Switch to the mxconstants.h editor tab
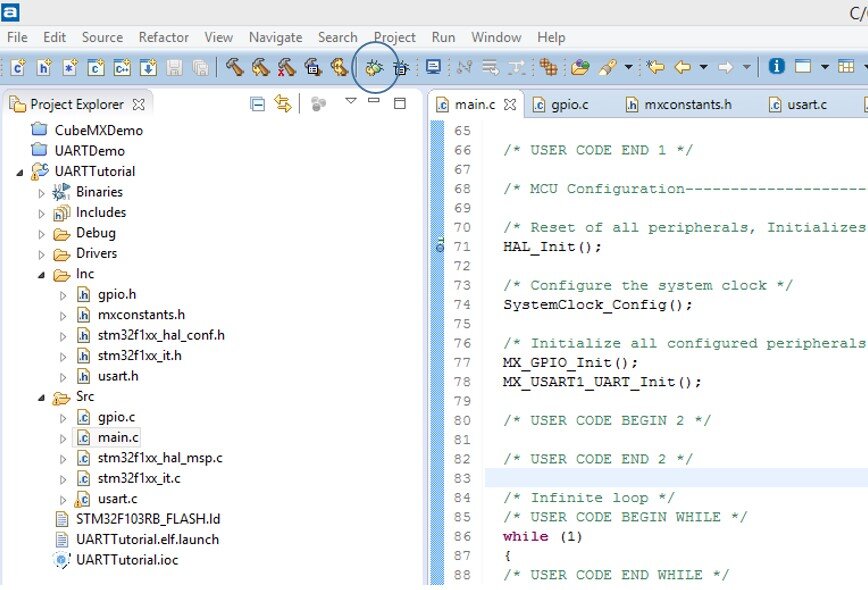 coord(678,104)
